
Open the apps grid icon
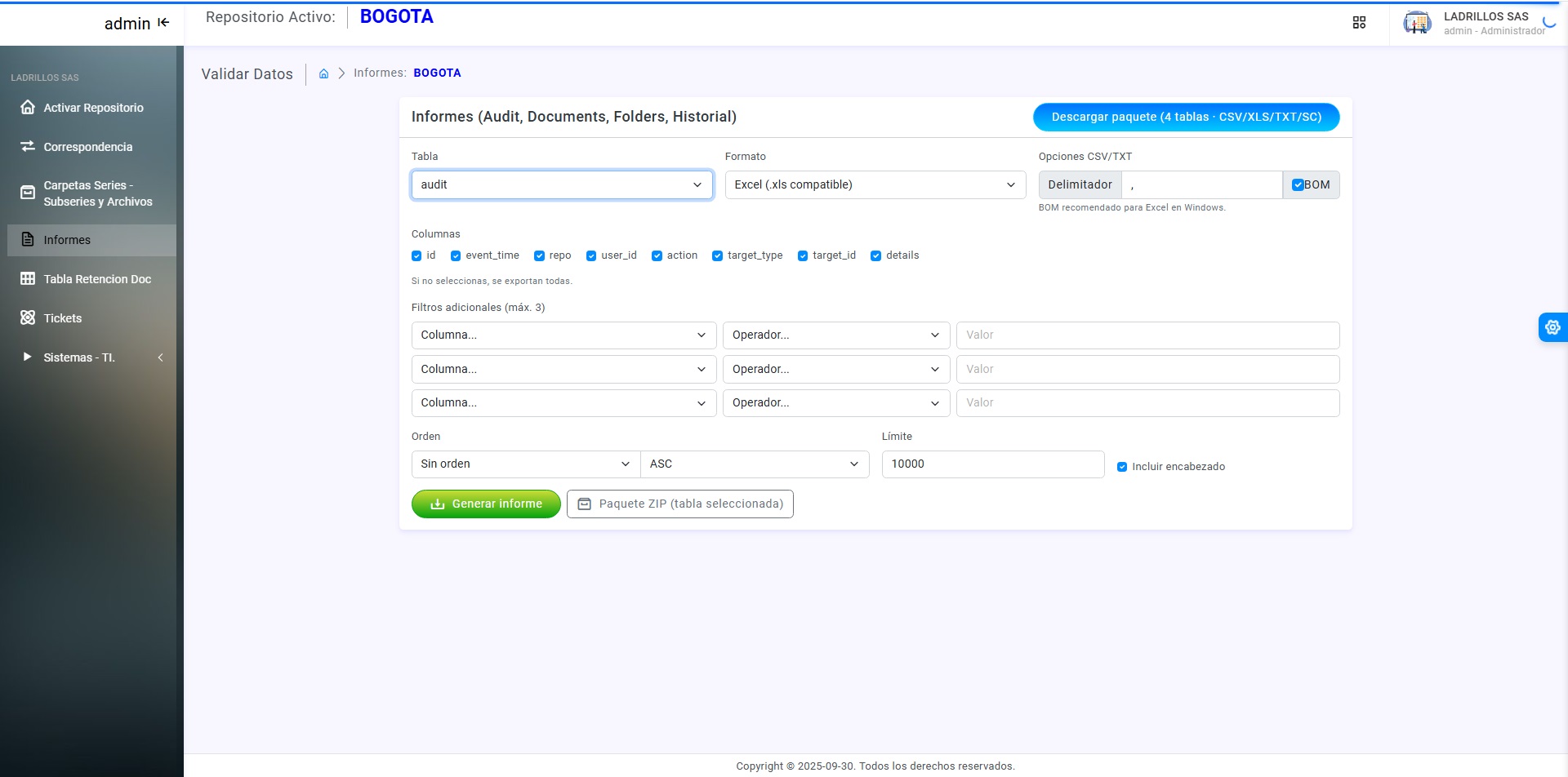click(1359, 23)
